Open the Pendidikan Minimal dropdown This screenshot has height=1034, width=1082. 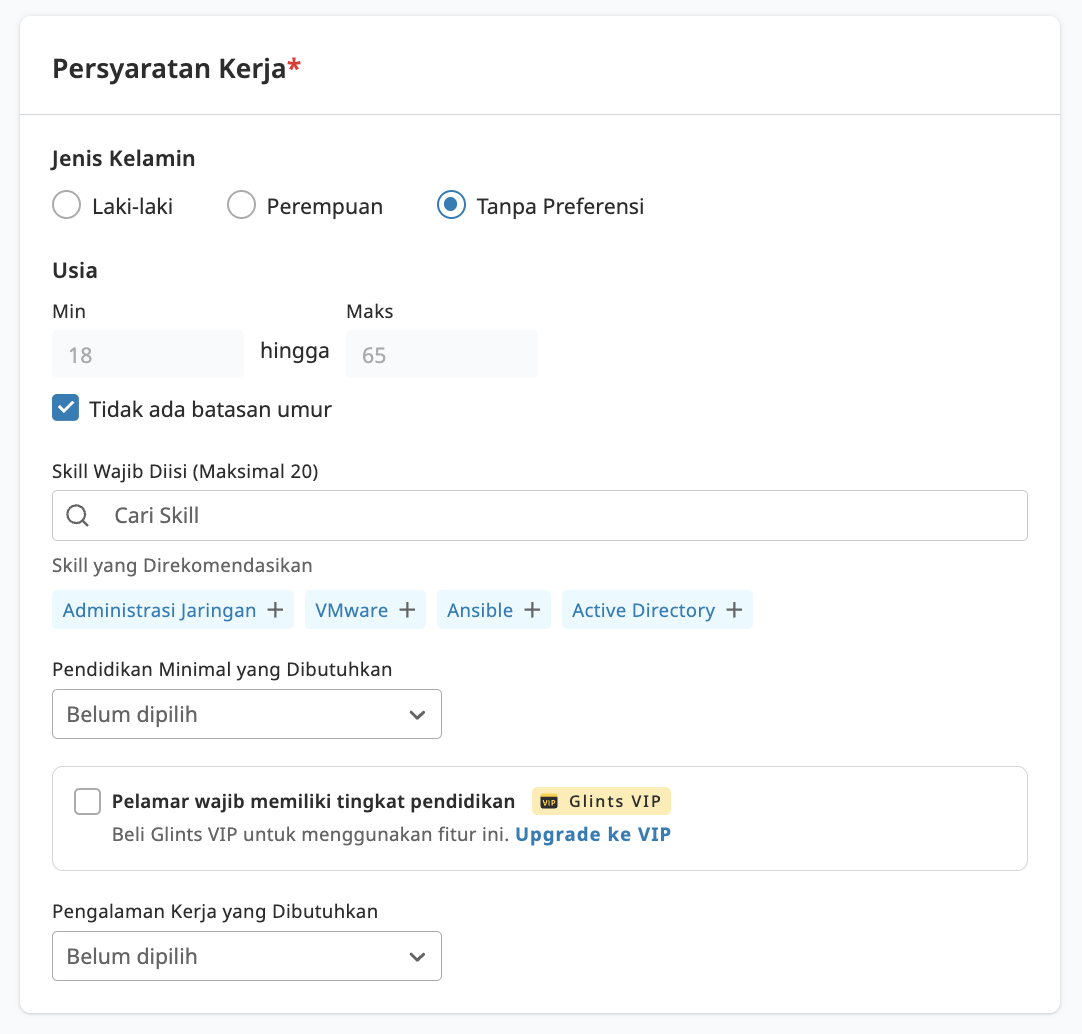[x=246, y=714]
